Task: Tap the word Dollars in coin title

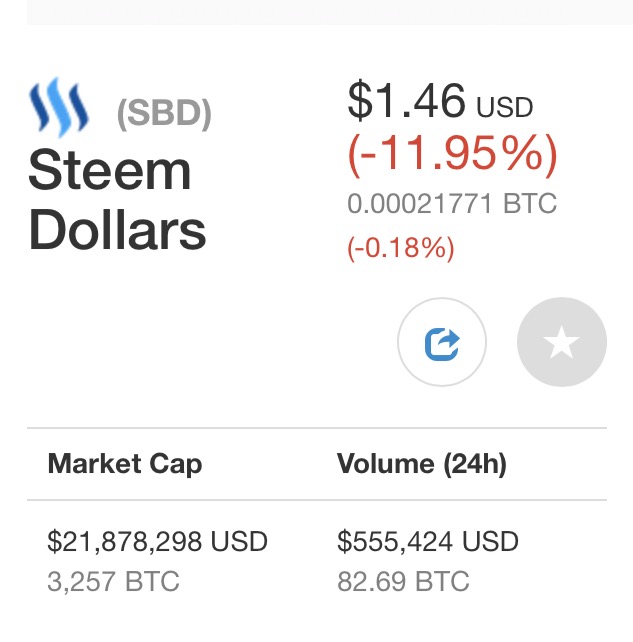Action: (117, 229)
